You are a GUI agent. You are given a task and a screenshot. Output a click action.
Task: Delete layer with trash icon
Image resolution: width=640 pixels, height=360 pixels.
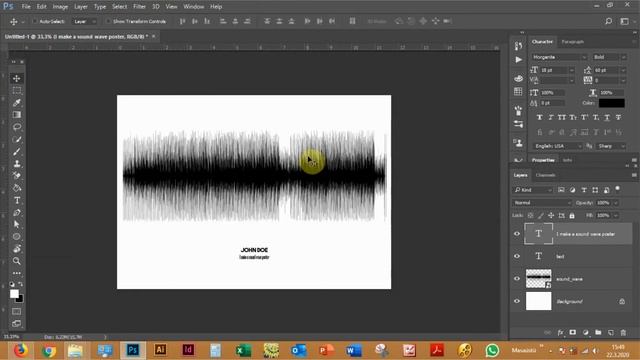(623, 333)
